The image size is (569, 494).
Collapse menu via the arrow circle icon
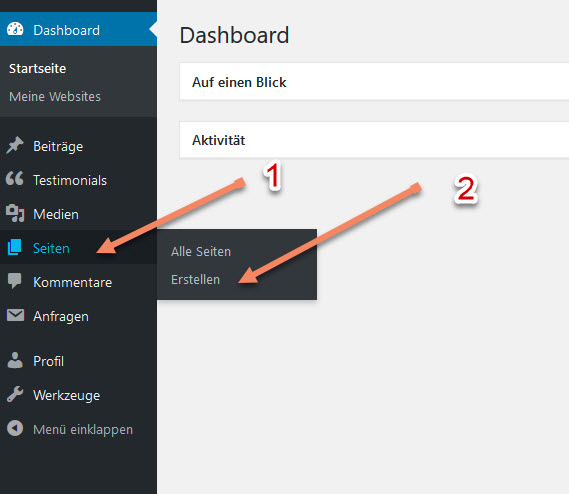pyautogui.click(x=15, y=428)
